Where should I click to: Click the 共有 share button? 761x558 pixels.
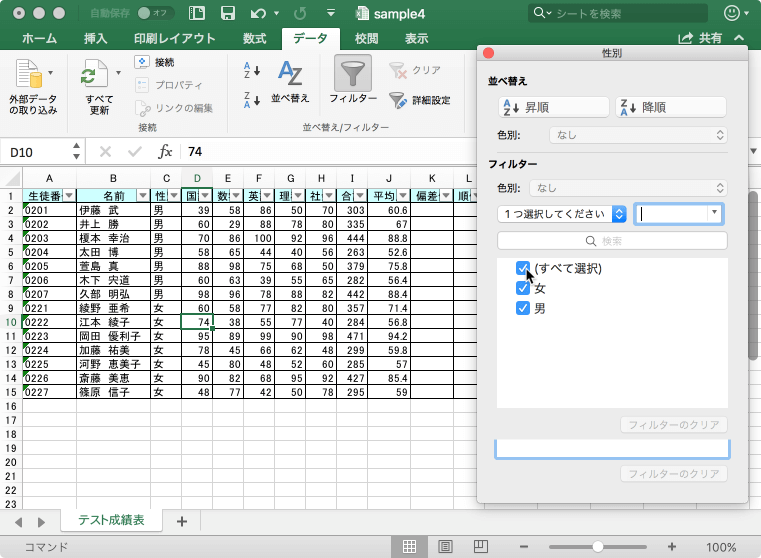[700, 38]
